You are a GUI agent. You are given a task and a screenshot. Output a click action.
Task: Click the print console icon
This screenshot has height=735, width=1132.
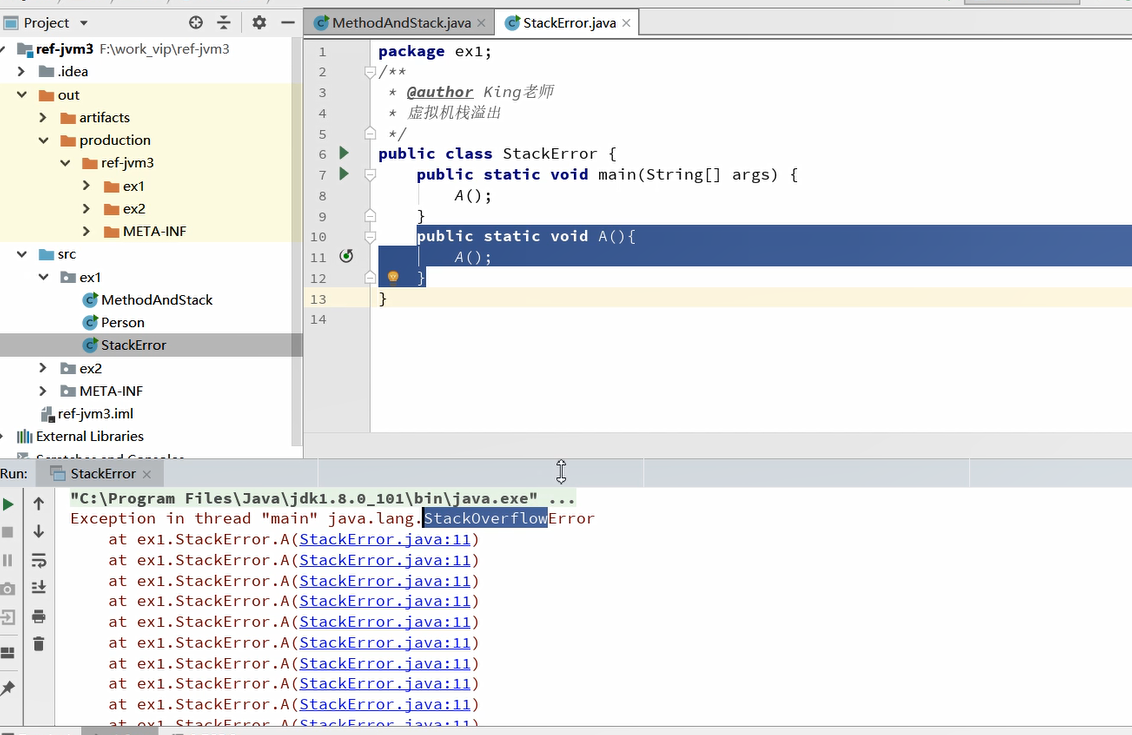coord(39,616)
